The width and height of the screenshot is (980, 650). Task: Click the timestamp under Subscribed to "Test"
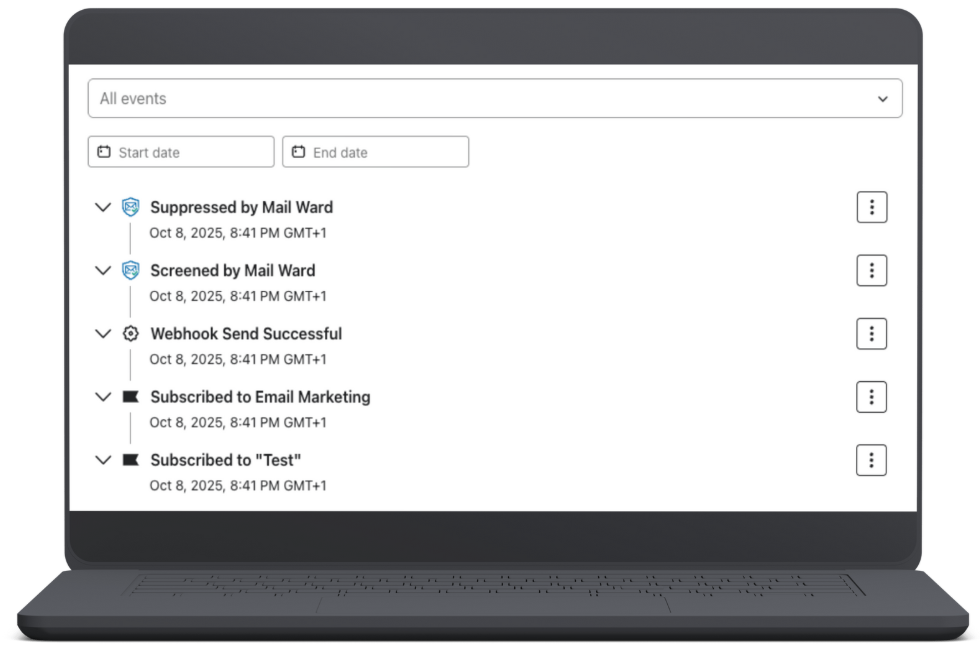[x=238, y=485]
